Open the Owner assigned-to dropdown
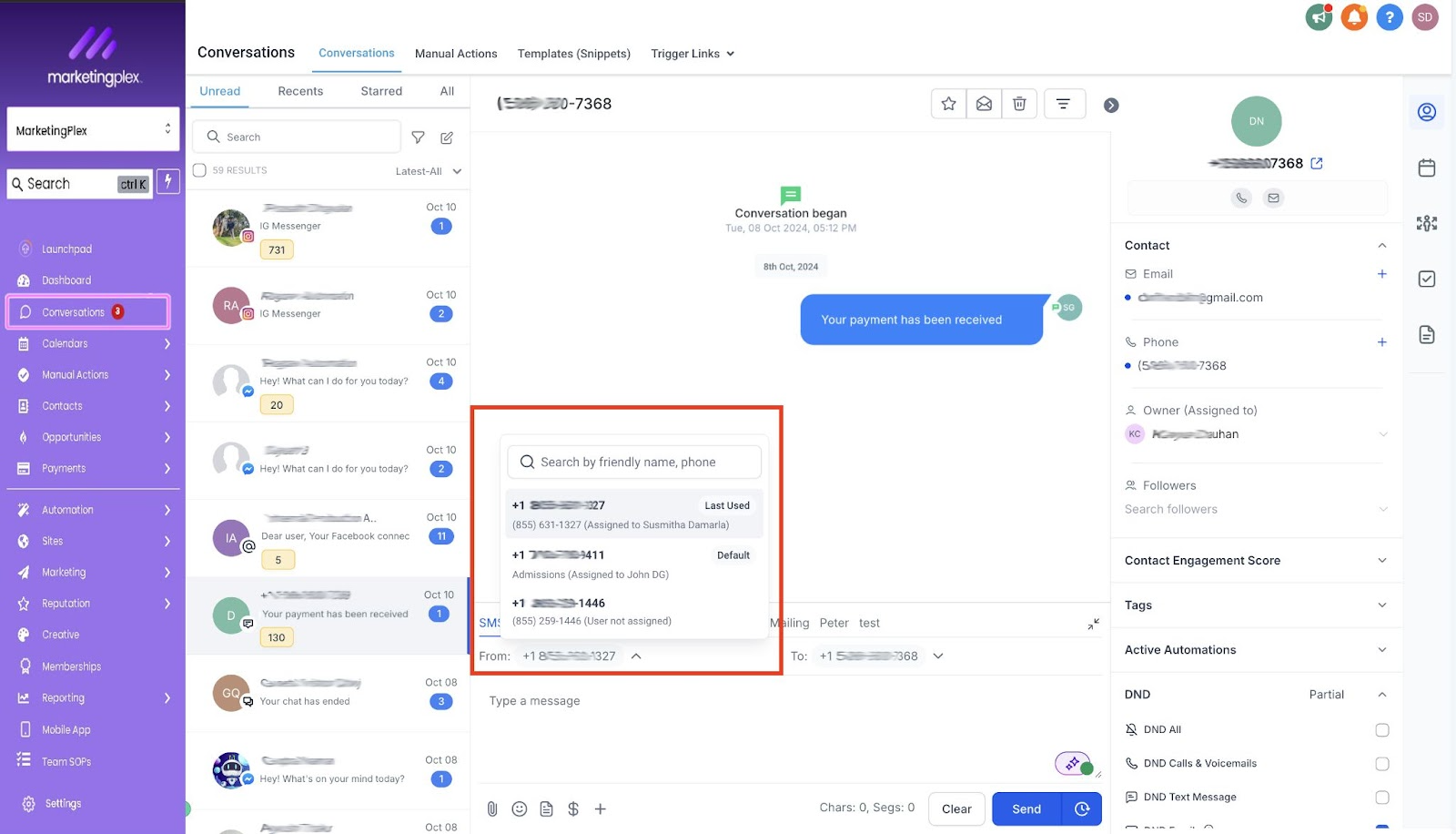 pos(1256,434)
